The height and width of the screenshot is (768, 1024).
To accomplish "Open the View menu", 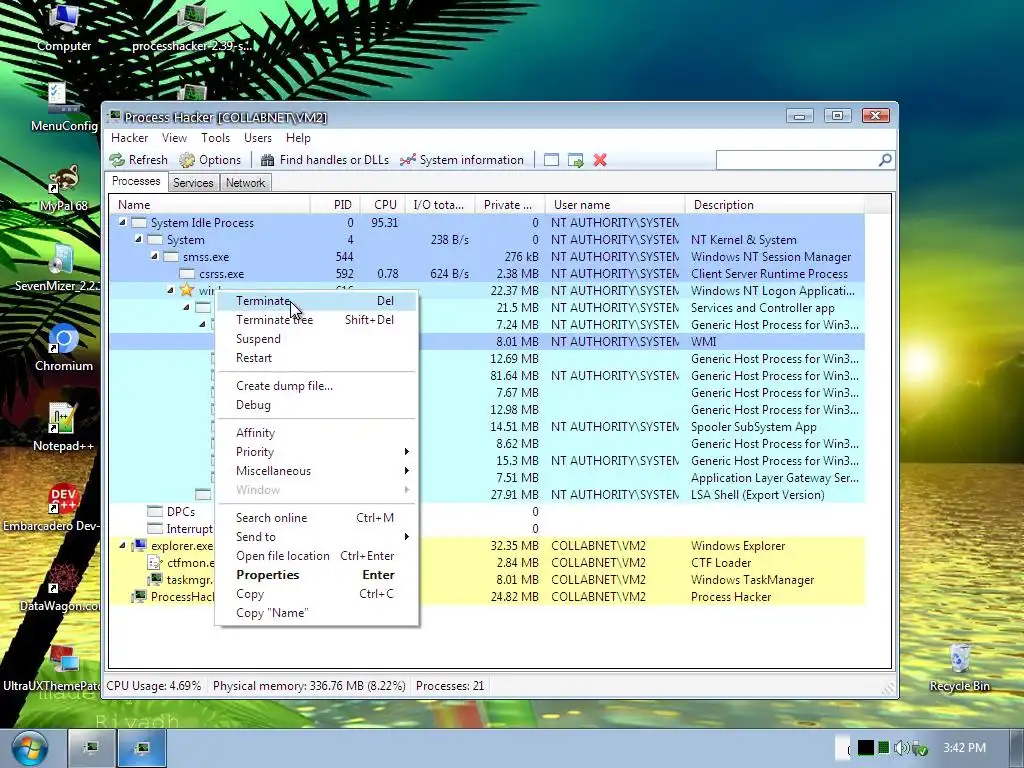I will click(x=174, y=138).
